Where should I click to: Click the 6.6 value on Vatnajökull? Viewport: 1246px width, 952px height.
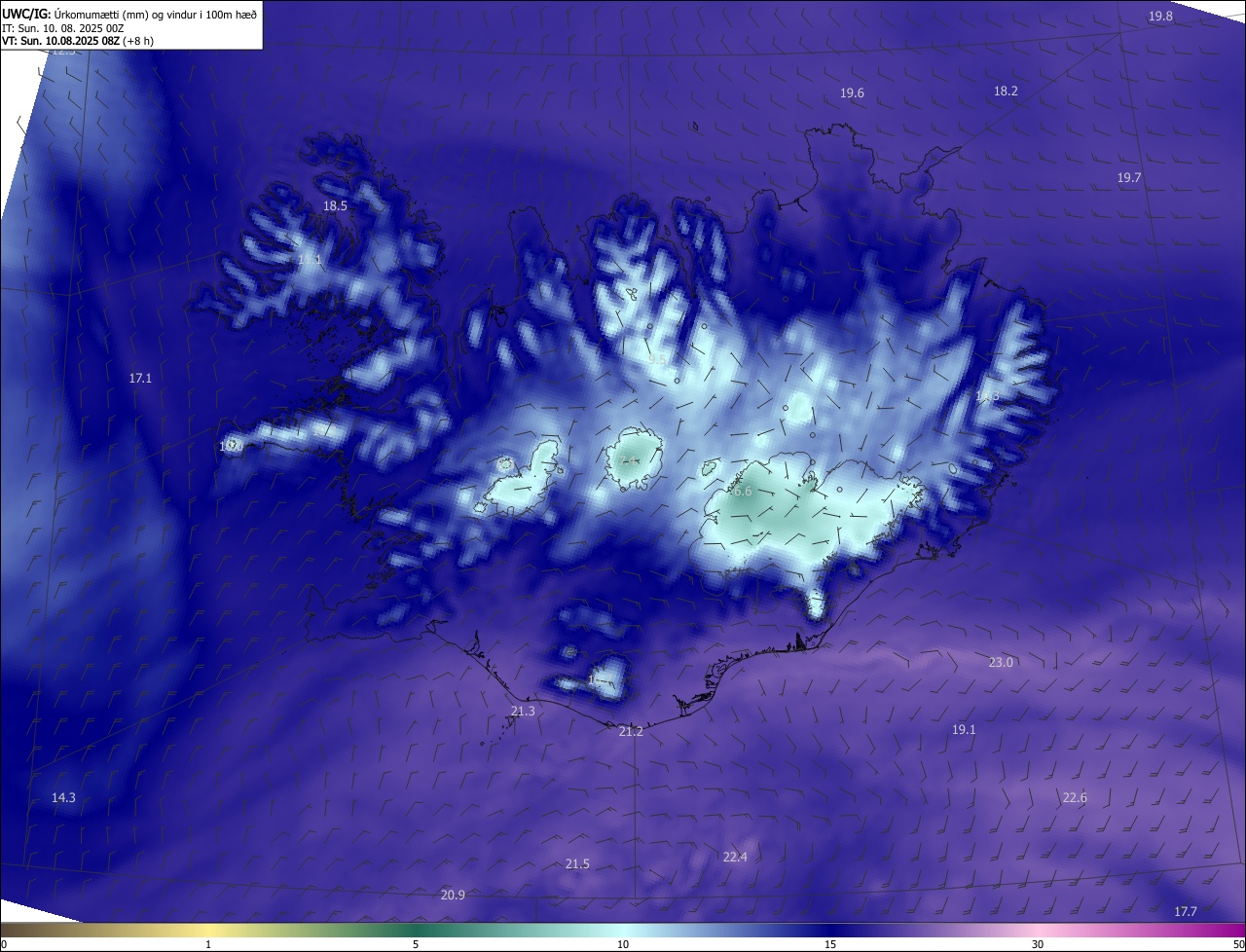pos(743,492)
